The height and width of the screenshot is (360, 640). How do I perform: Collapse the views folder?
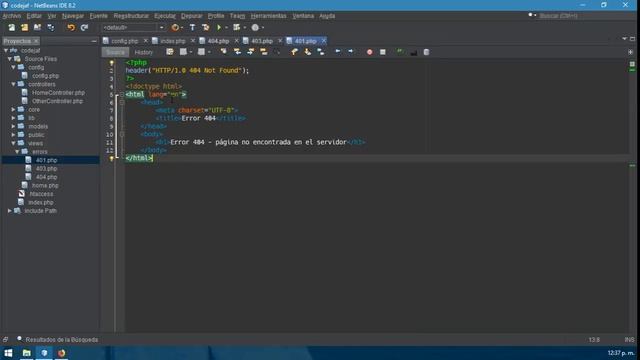point(13,143)
